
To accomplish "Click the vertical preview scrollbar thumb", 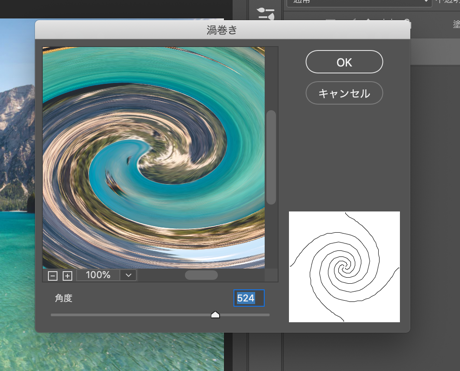I will pyautogui.click(x=271, y=157).
